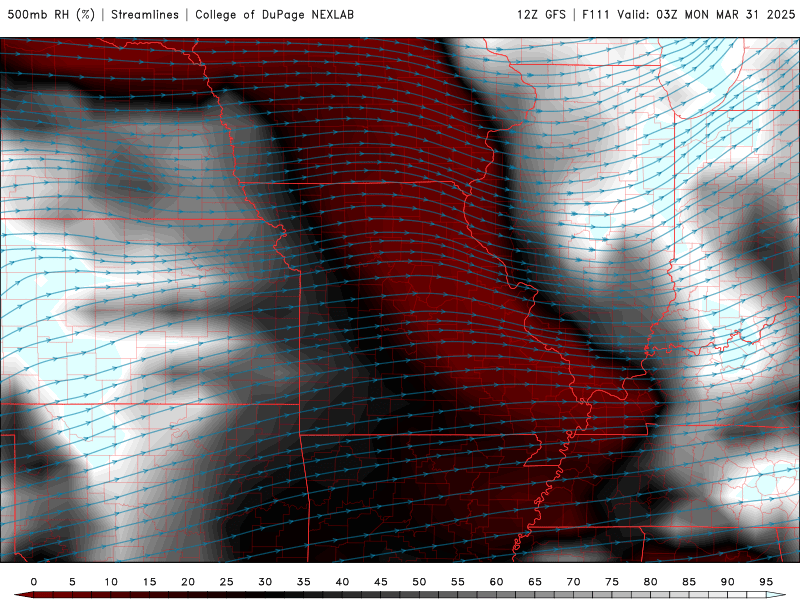Click the 50 label on the color scale
Viewport: 800px width, 600px height.
coord(419,582)
